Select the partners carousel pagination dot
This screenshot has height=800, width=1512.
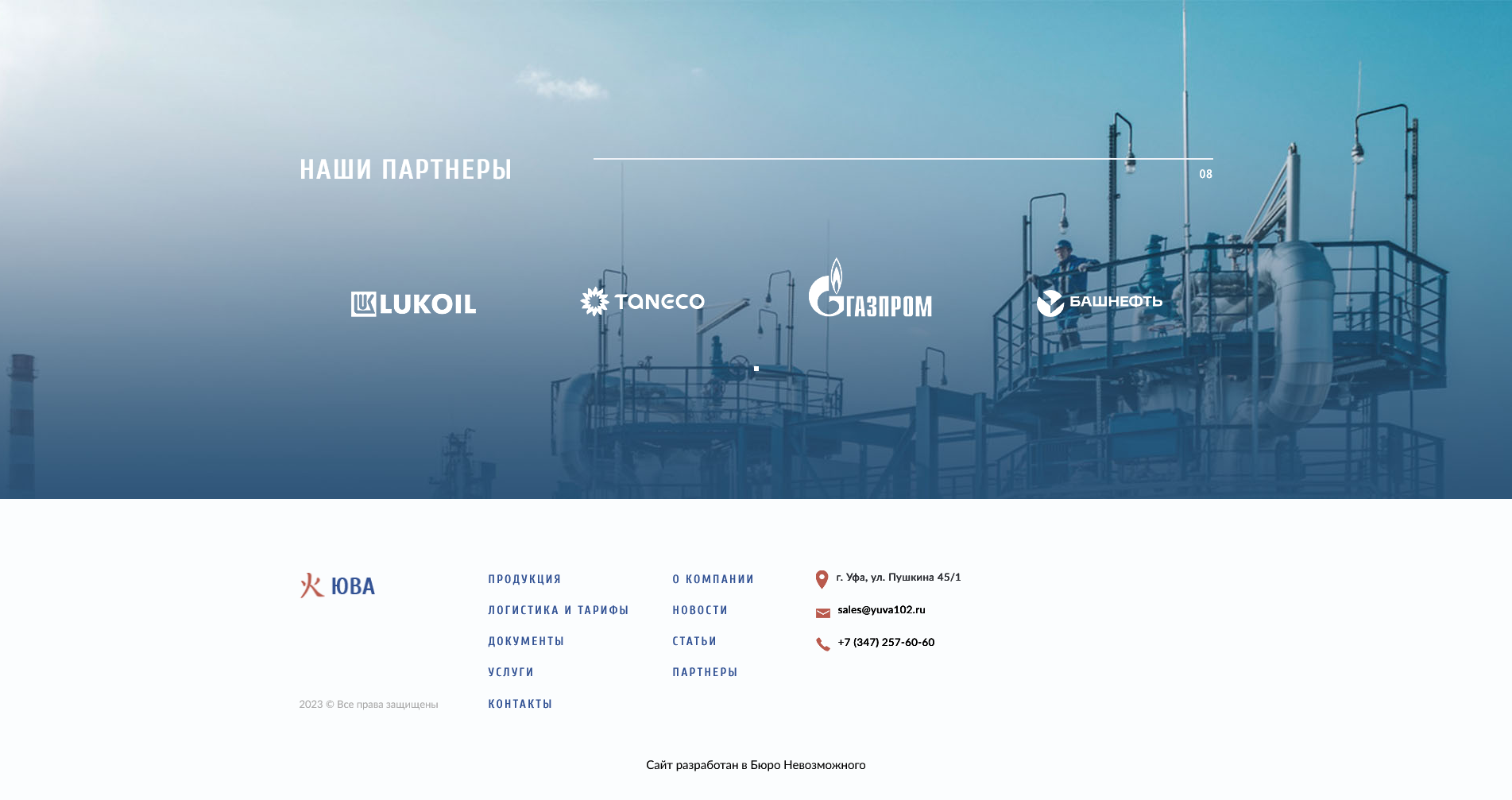point(756,369)
